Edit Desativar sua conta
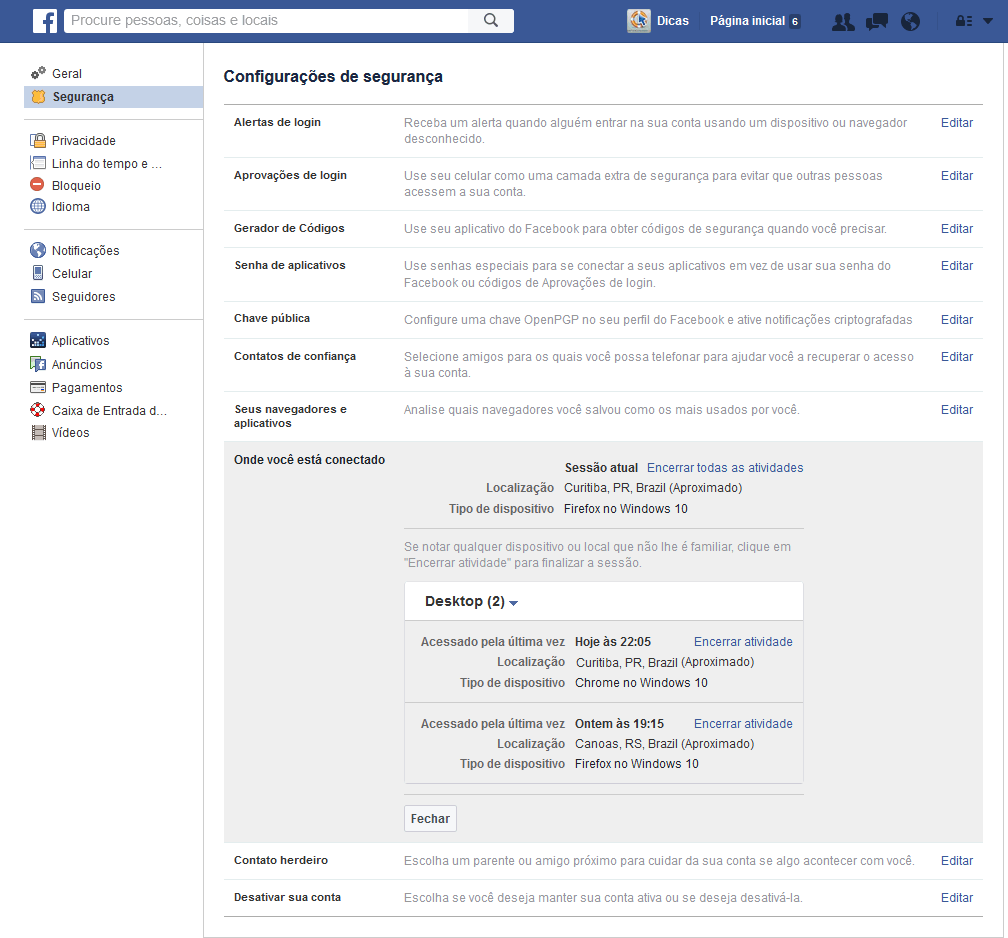The height and width of the screenshot is (938, 1008). tap(957, 897)
